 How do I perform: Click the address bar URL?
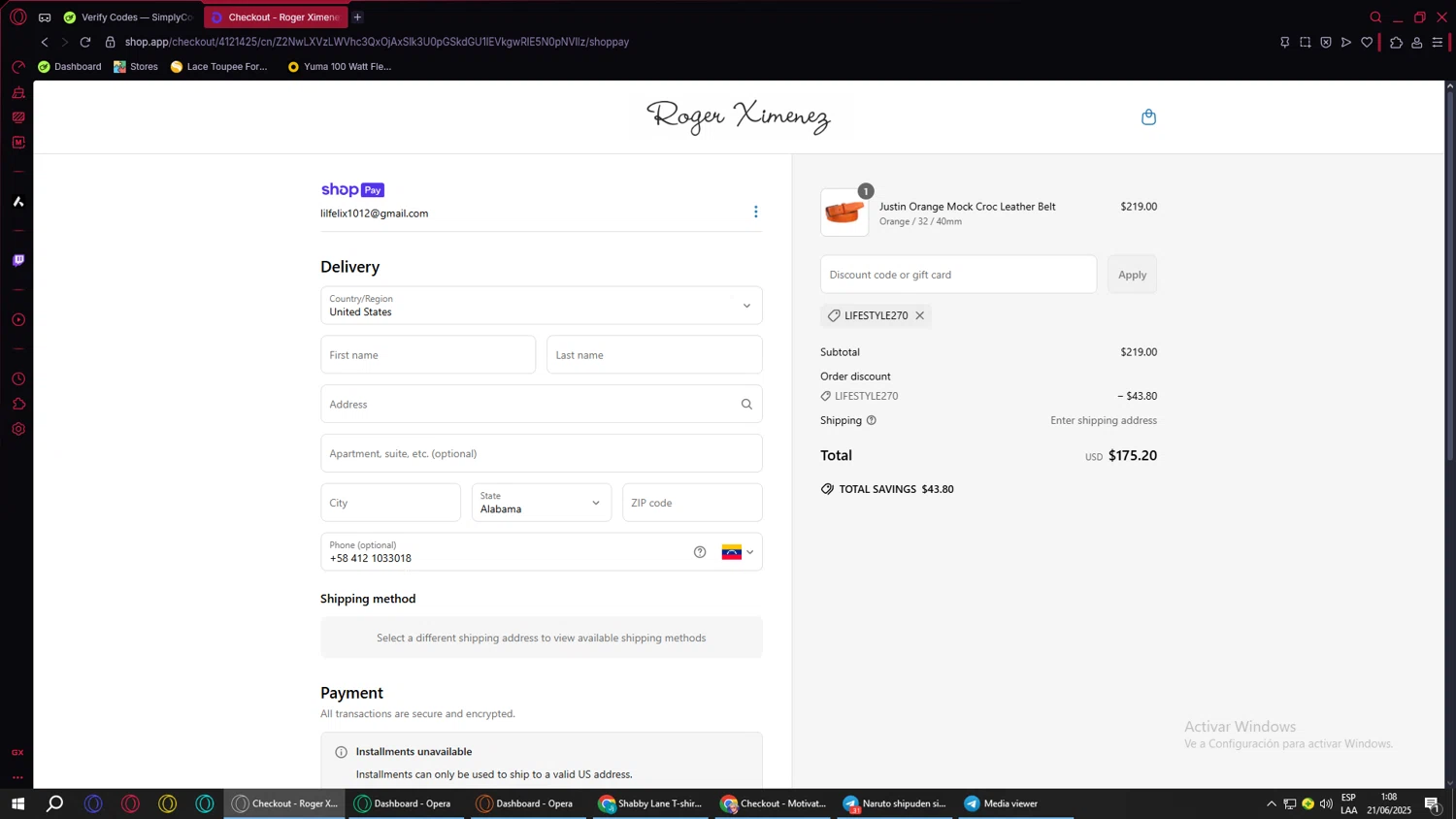[x=377, y=42]
